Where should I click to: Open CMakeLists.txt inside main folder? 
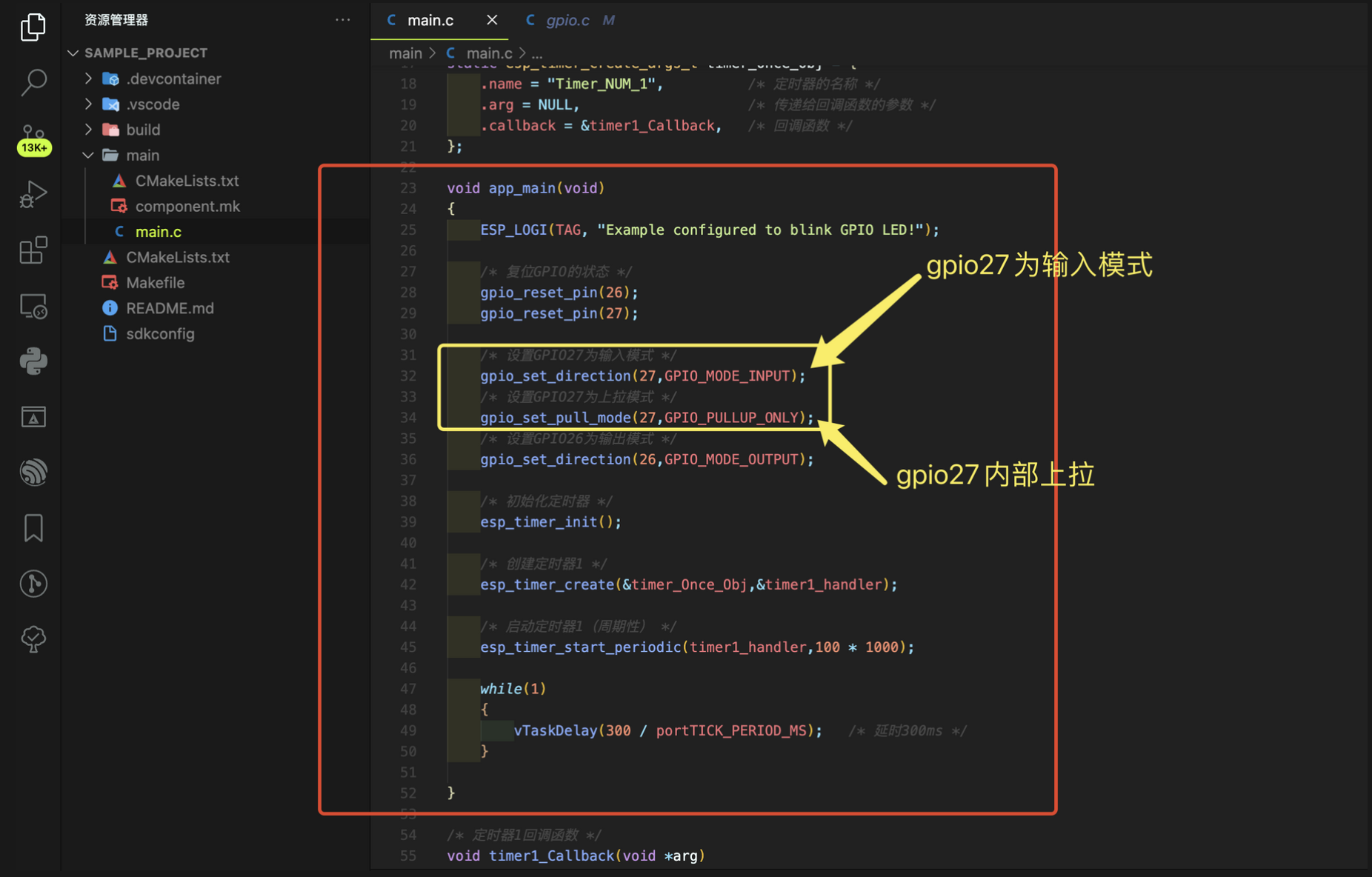click(187, 181)
